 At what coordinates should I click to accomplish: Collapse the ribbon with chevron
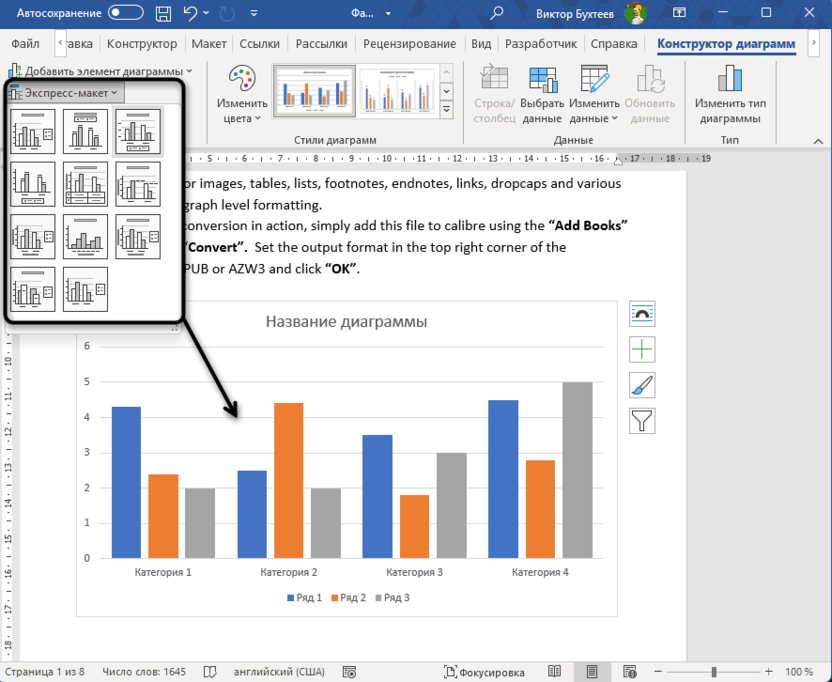818,141
